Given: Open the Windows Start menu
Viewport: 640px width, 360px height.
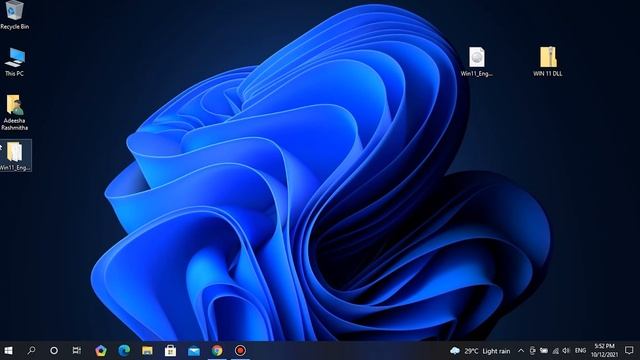Looking at the screenshot, I should click(x=8, y=351).
